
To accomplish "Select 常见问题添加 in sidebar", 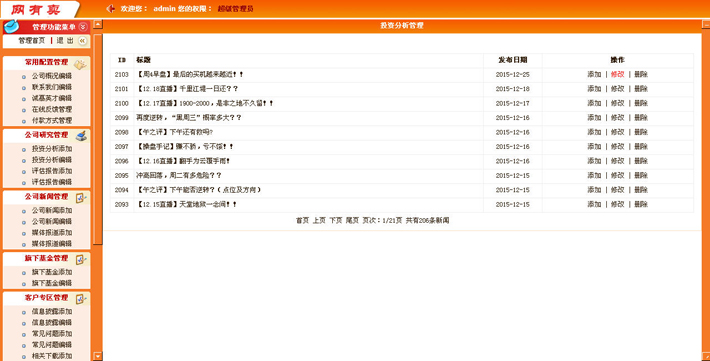I will coord(52,333).
